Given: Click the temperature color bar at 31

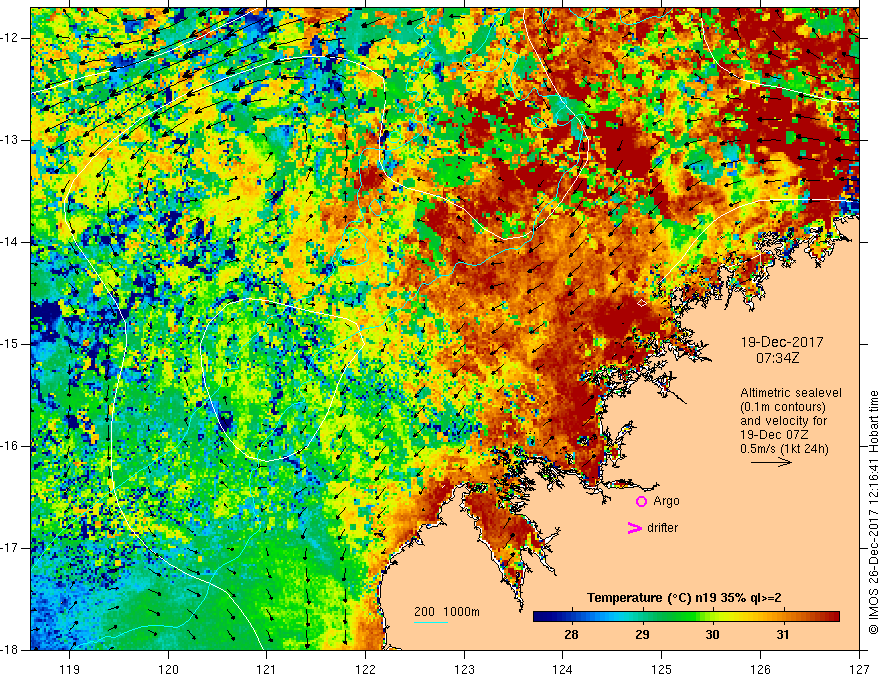Looking at the screenshot, I should click(x=783, y=617).
